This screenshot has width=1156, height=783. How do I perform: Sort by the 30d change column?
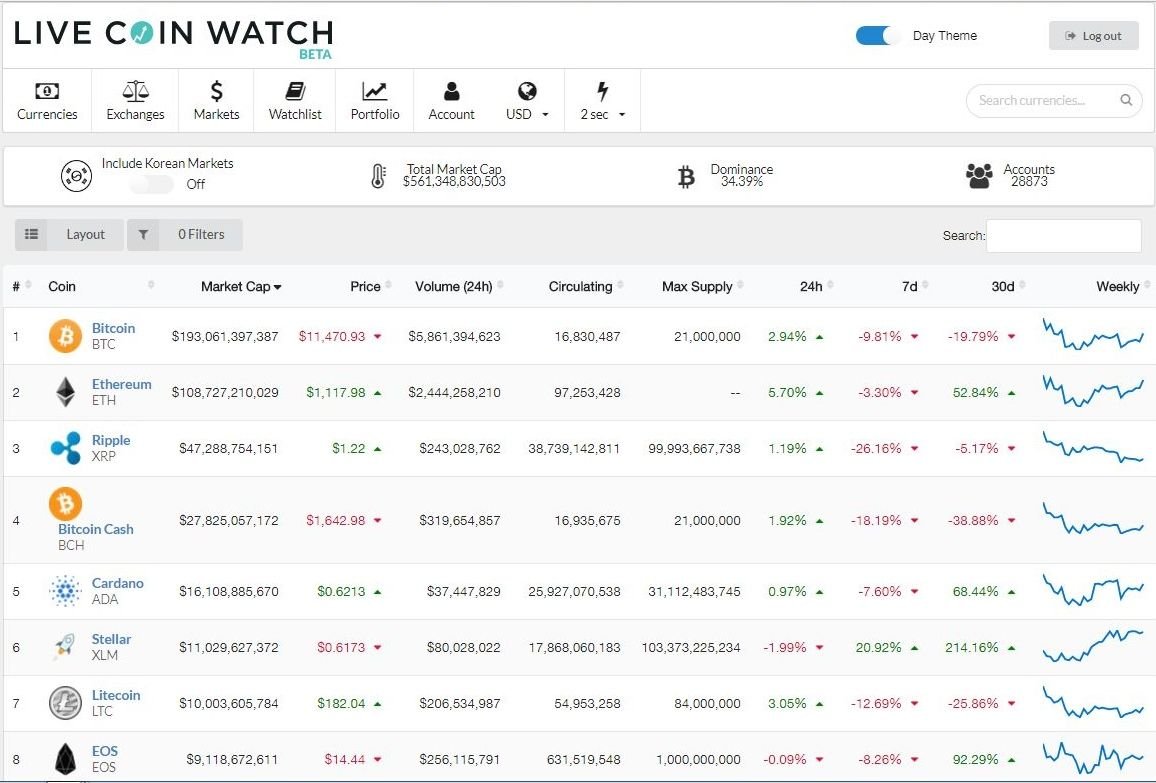[1008, 286]
